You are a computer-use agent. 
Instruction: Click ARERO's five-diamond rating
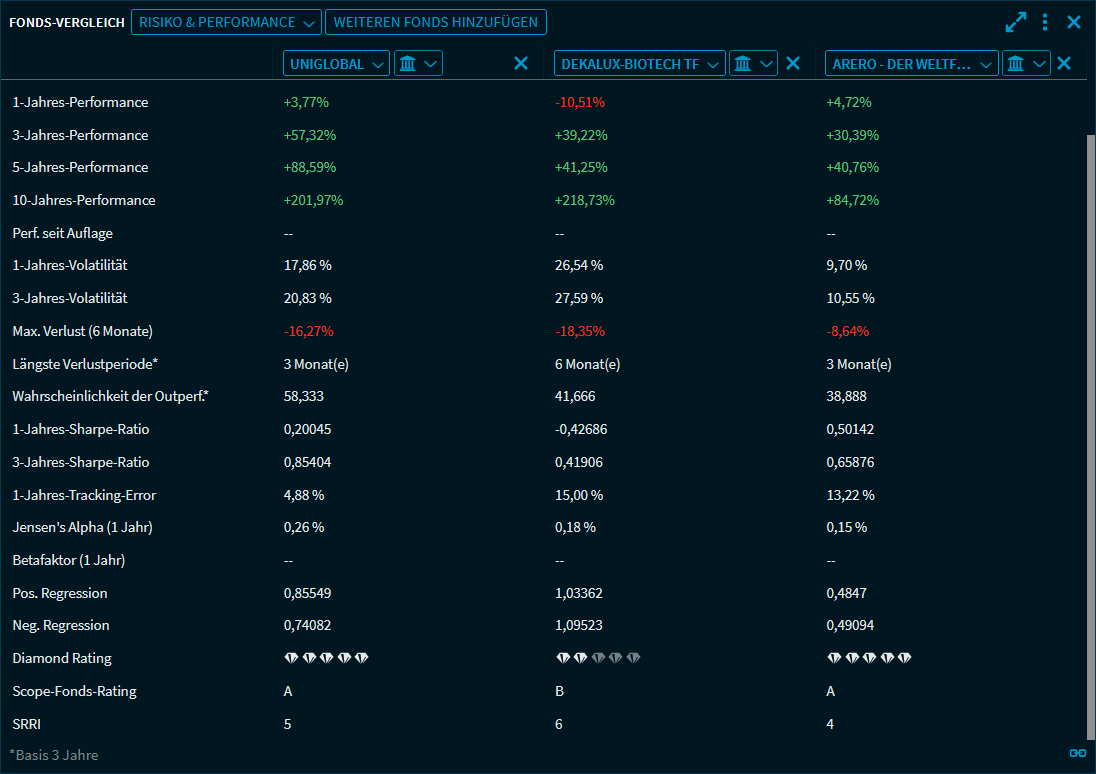click(869, 658)
